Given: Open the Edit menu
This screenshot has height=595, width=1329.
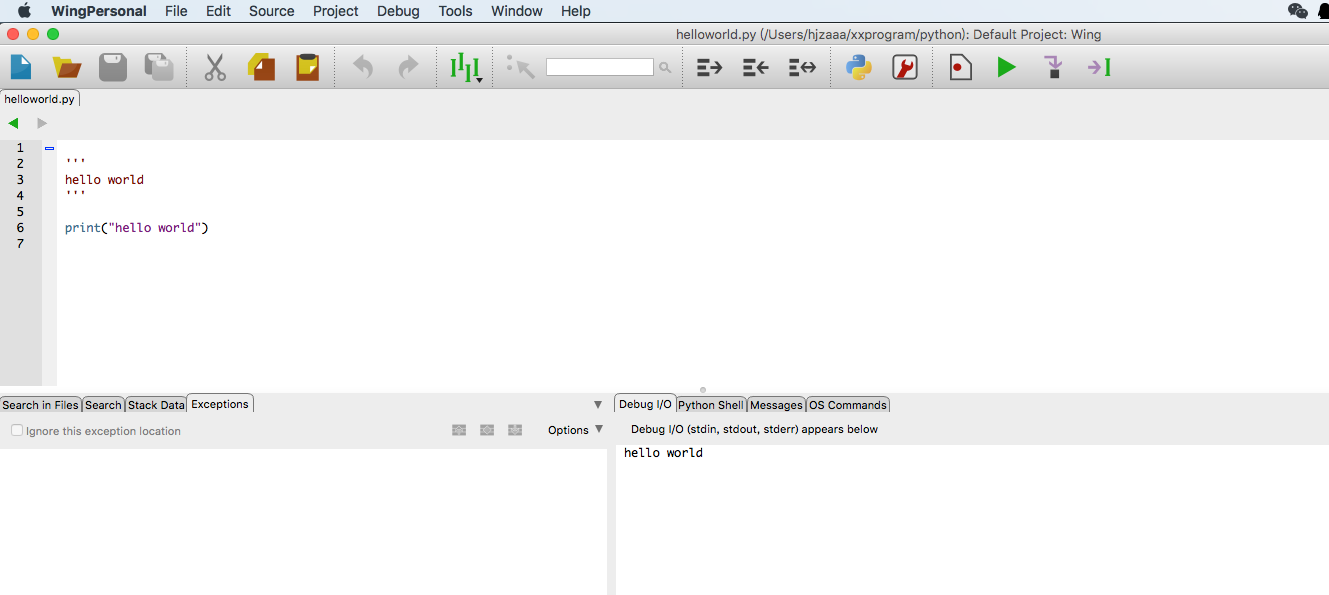Looking at the screenshot, I should (x=218, y=11).
